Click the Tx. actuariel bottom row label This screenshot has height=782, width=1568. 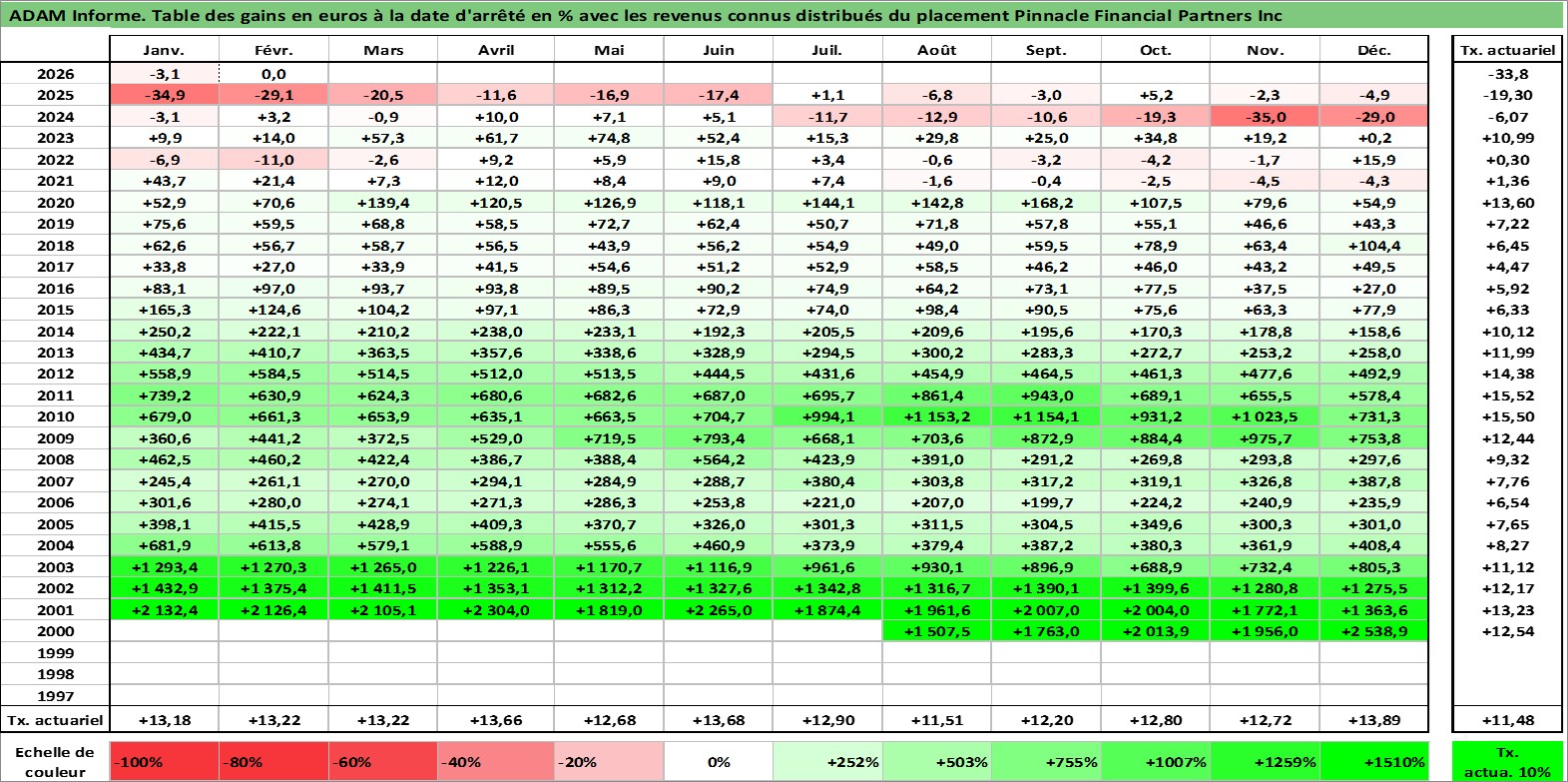click(55, 720)
